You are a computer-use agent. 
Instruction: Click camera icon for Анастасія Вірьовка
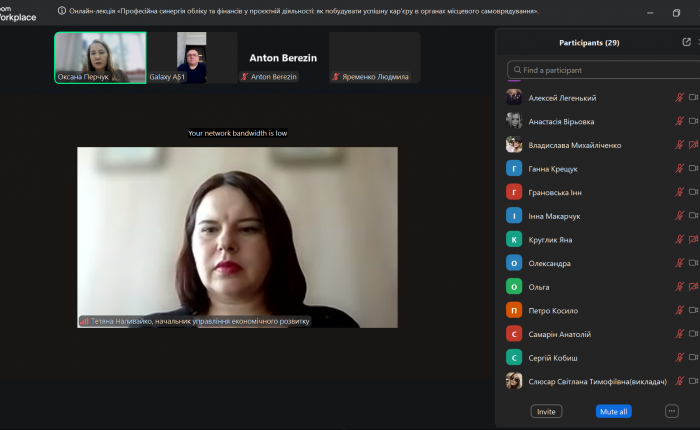click(x=694, y=121)
